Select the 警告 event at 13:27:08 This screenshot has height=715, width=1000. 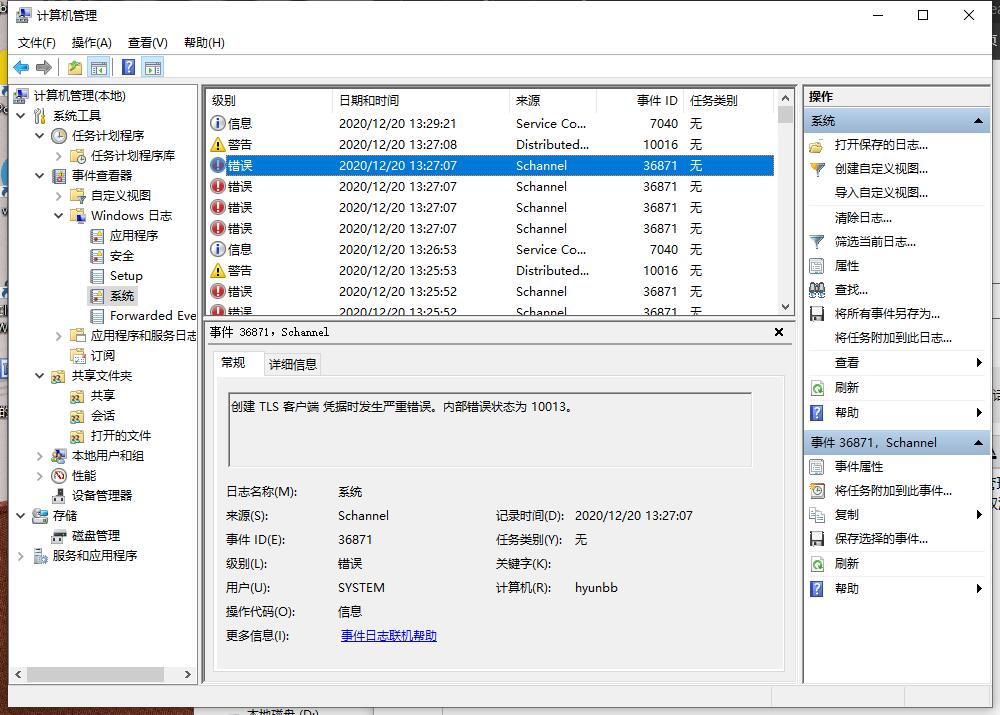(491, 145)
